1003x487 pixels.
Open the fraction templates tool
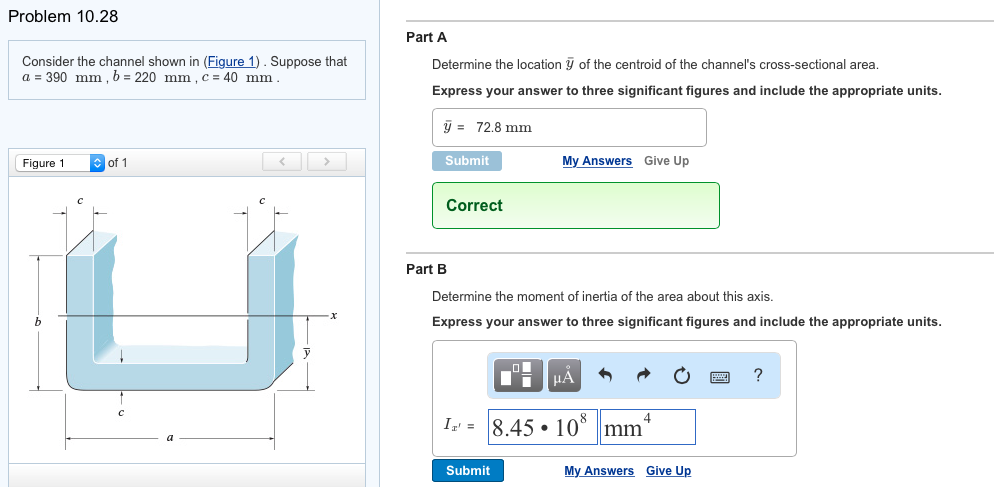(x=517, y=375)
